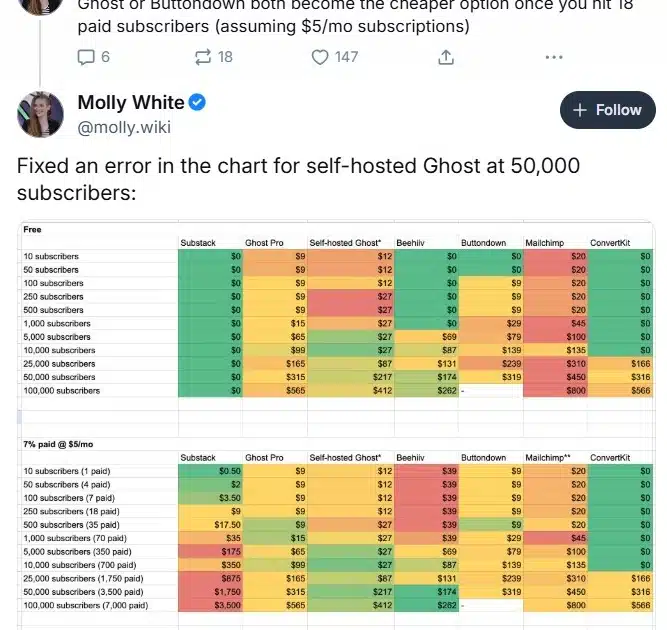
Task: Click the 147 likes count
Action: click(x=346, y=57)
